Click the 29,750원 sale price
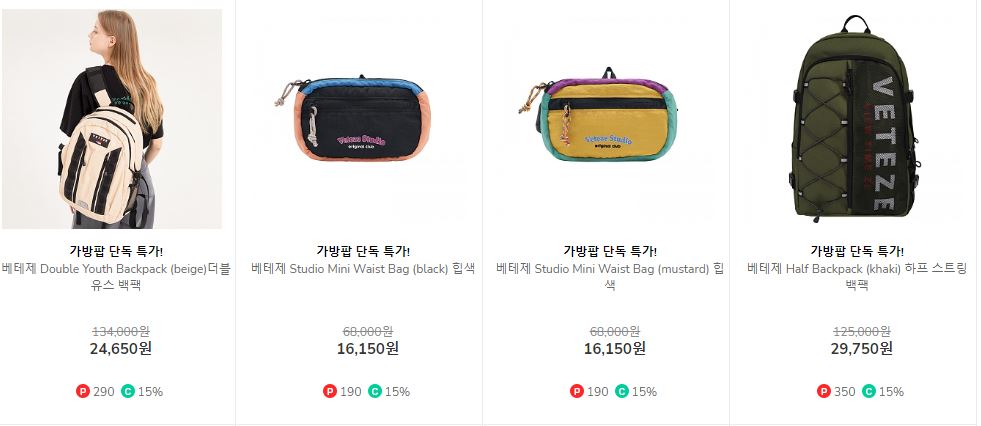The image size is (981, 426). [862, 348]
